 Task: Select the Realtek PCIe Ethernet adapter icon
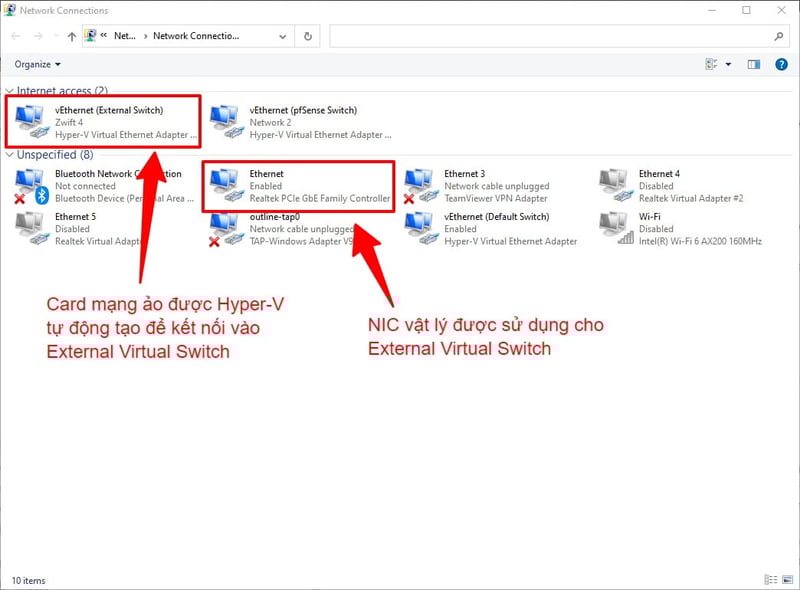pos(226,185)
